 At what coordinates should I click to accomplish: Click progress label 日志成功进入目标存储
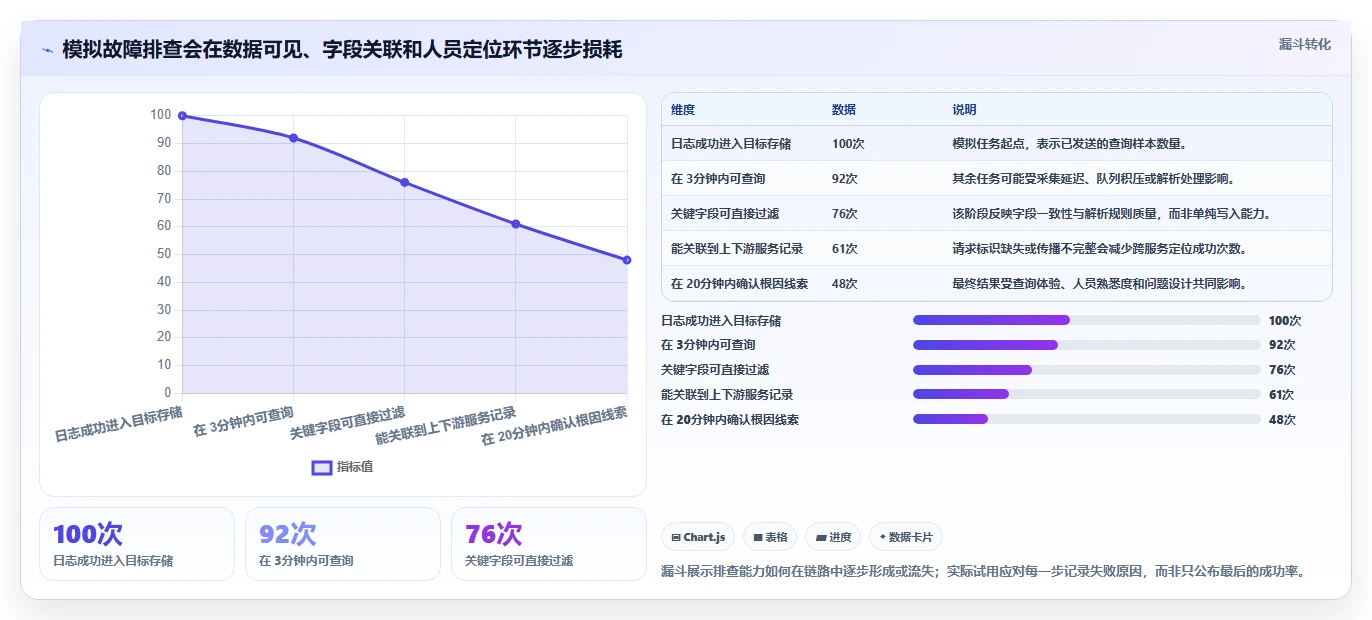tap(721, 321)
